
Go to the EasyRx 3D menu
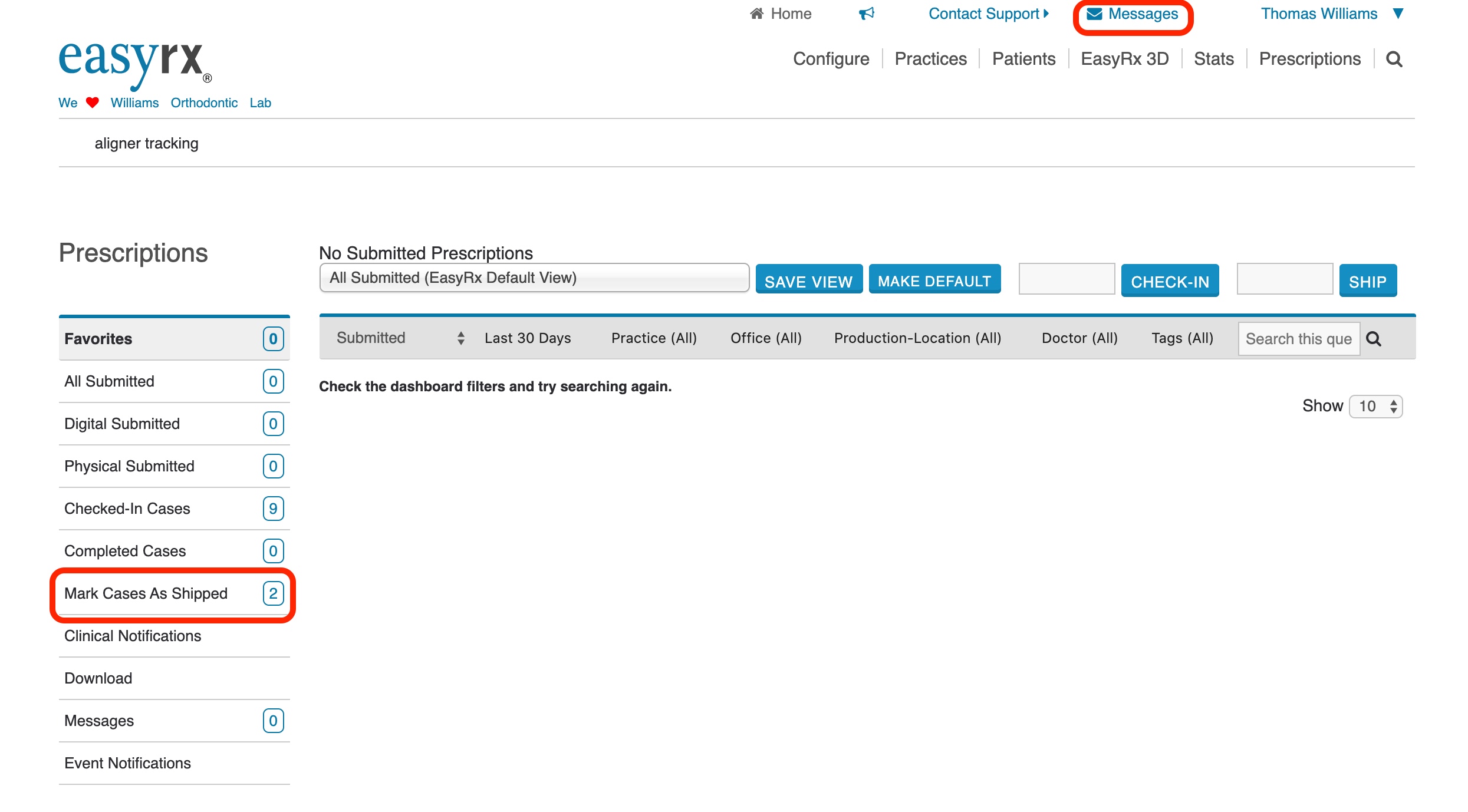point(1124,59)
